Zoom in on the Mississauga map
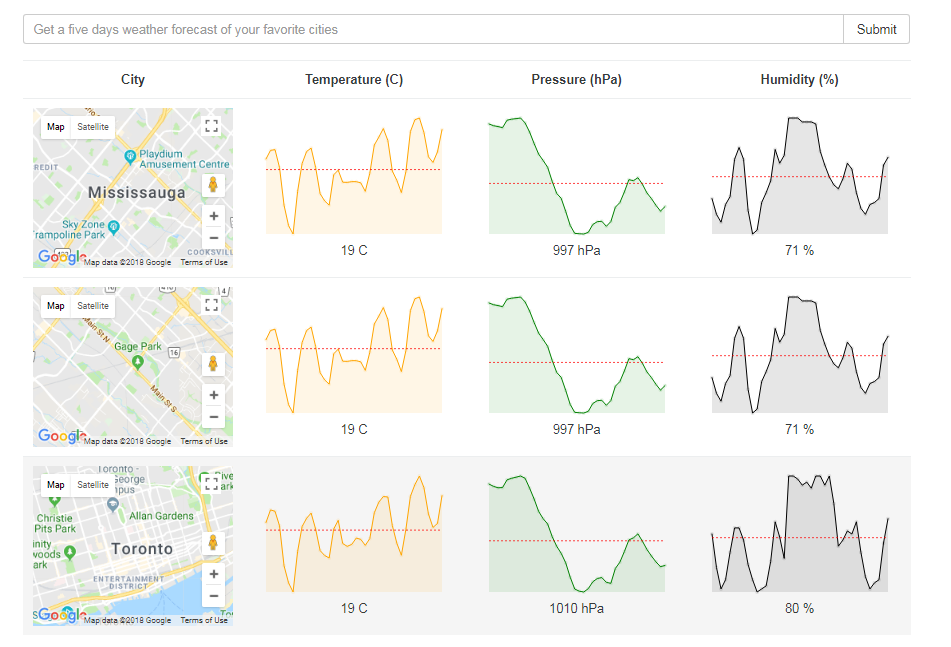Screen dimensions: 951x647 [x=213, y=215]
